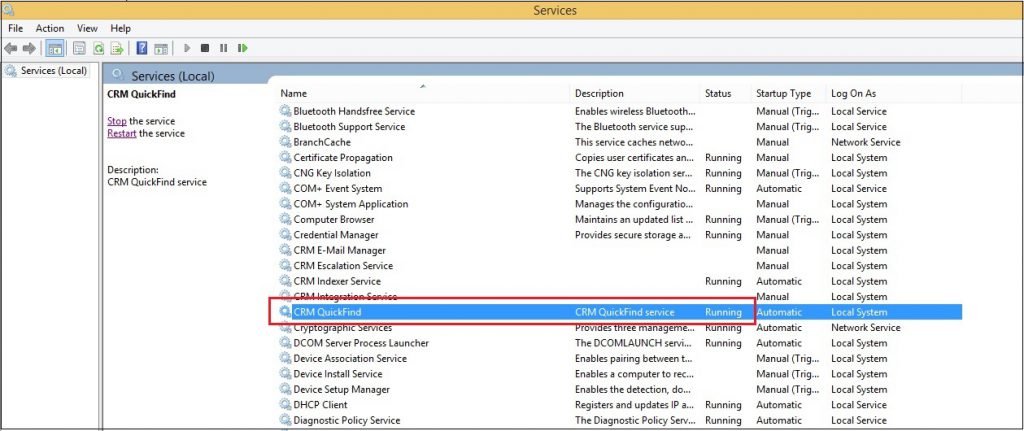Click the Restart the service link
The width and height of the screenshot is (1024, 431).
pos(121,133)
